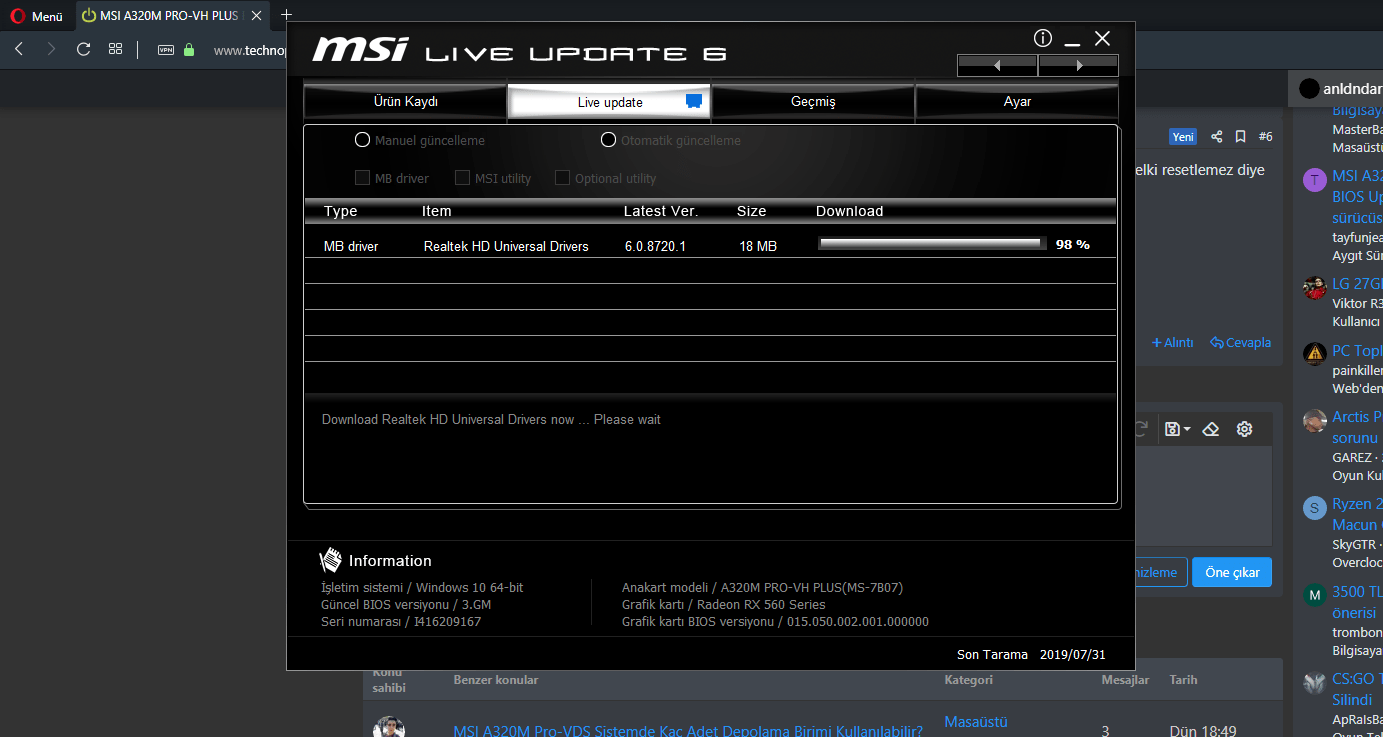Click the avatar beside Arctis thread
Viewport: 1383px width, 737px height.
point(1315,421)
